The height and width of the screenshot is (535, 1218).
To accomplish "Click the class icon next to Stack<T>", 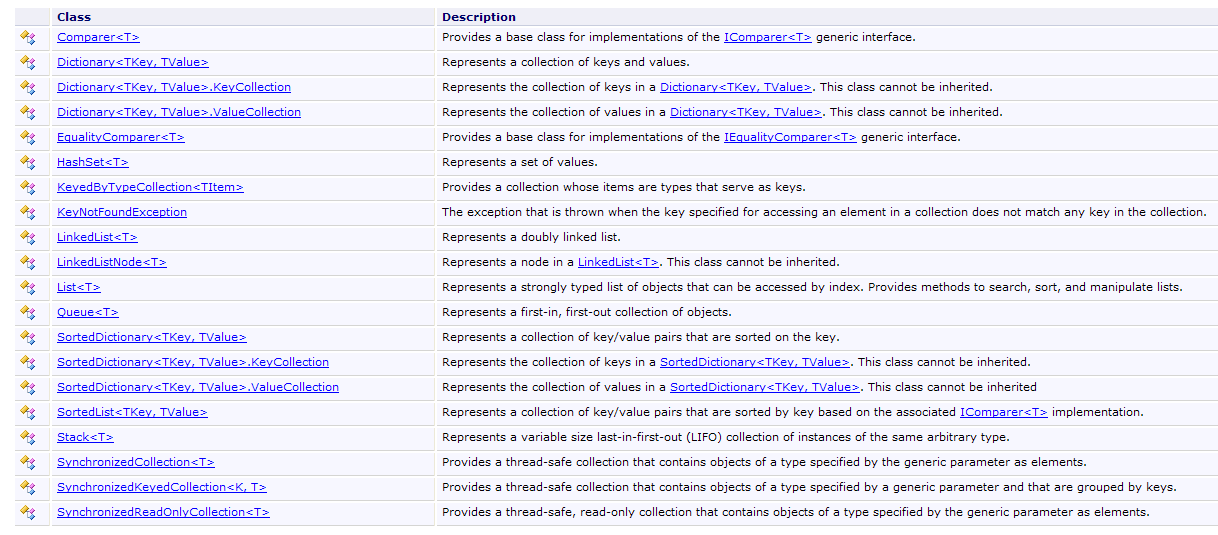I will tap(27, 437).
